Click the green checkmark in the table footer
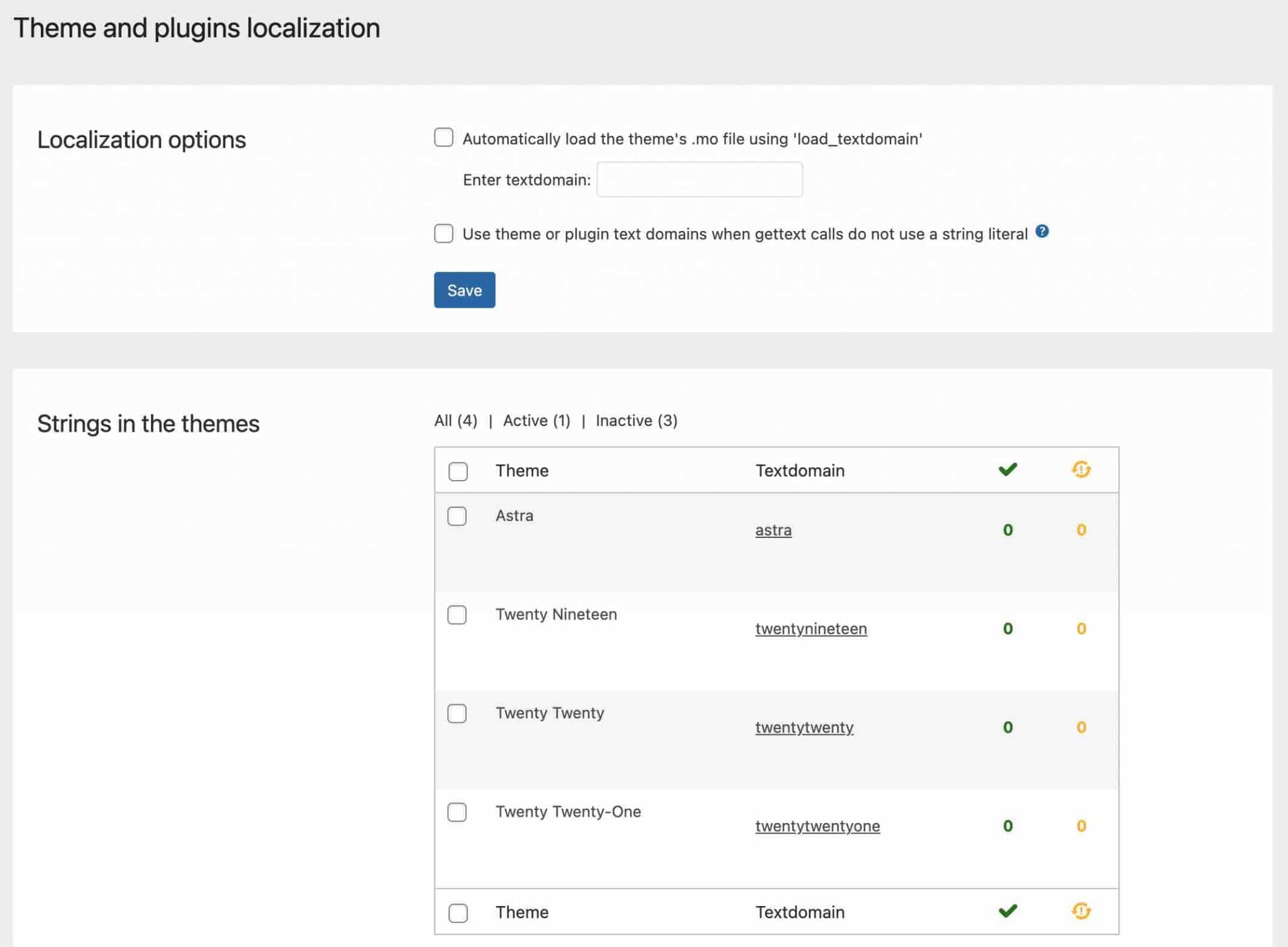Screen dimensions: 1288x947 (1008, 911)
